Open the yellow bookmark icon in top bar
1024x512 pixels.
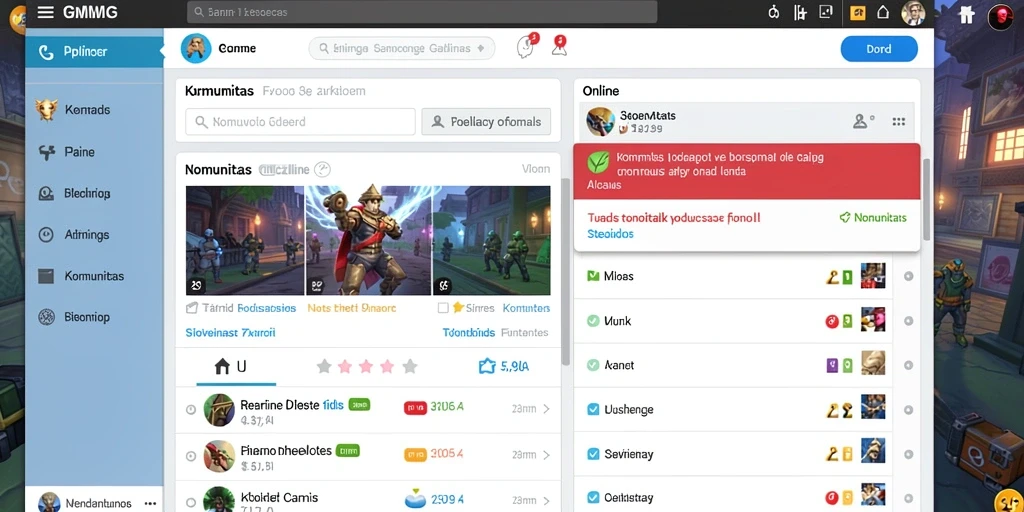click(857, 12)
